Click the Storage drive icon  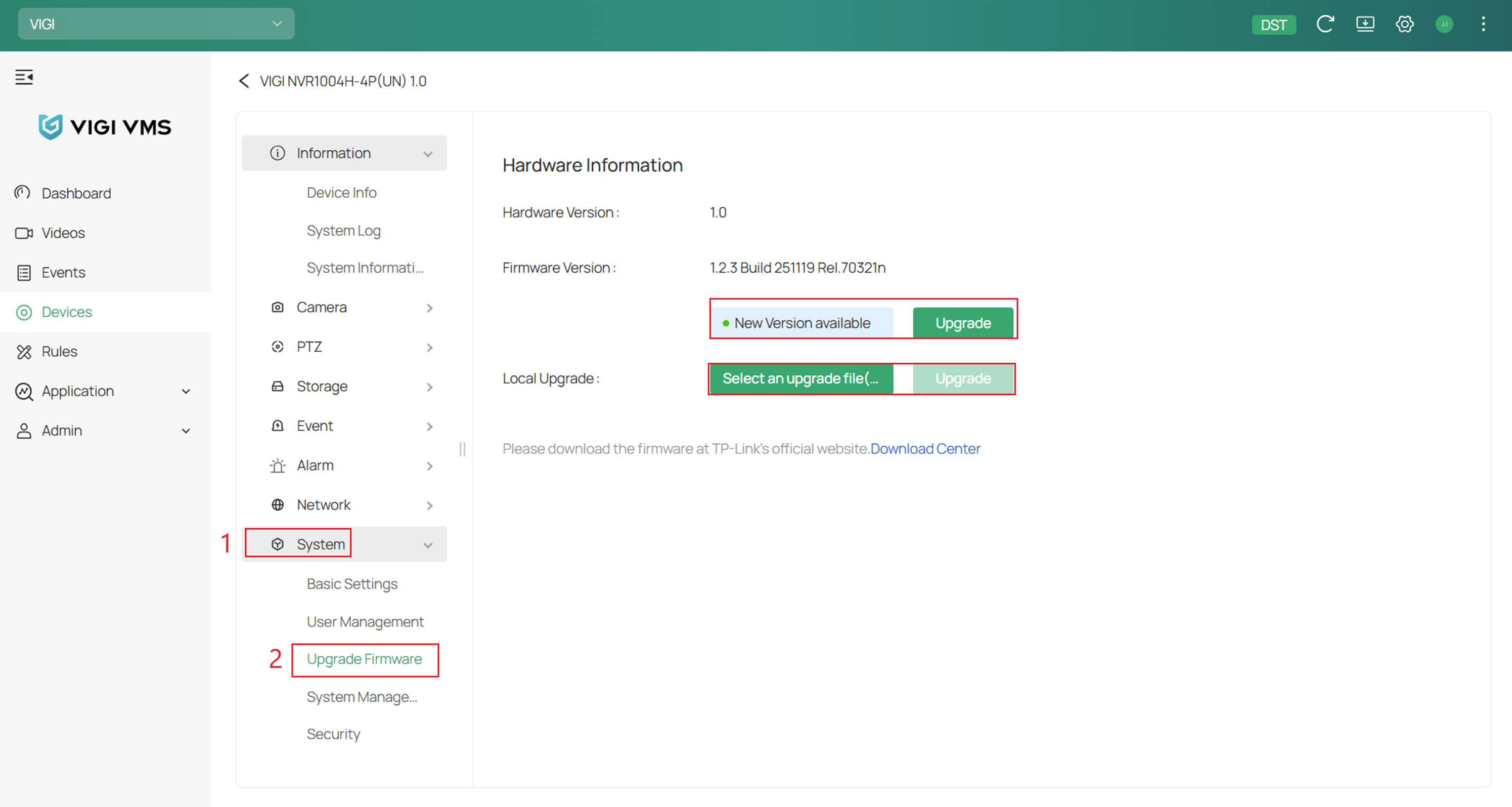[278, 387]
